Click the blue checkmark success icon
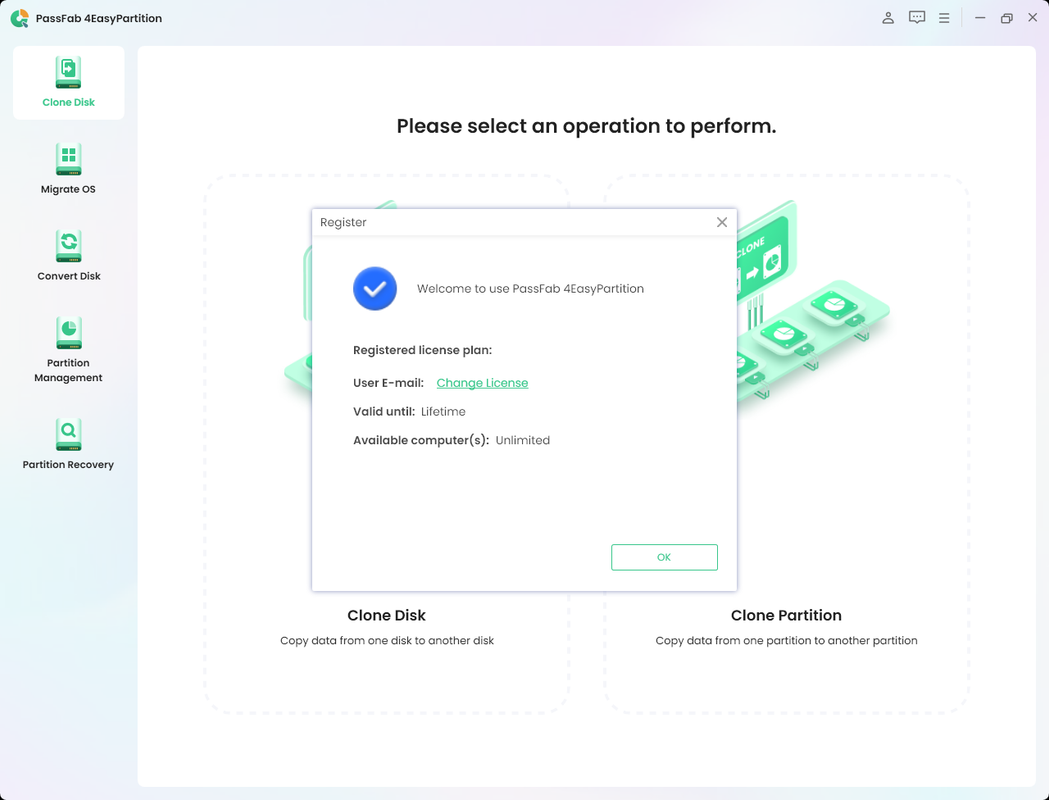The height and width of the screenshot is (800, 1049). (375, 288)
